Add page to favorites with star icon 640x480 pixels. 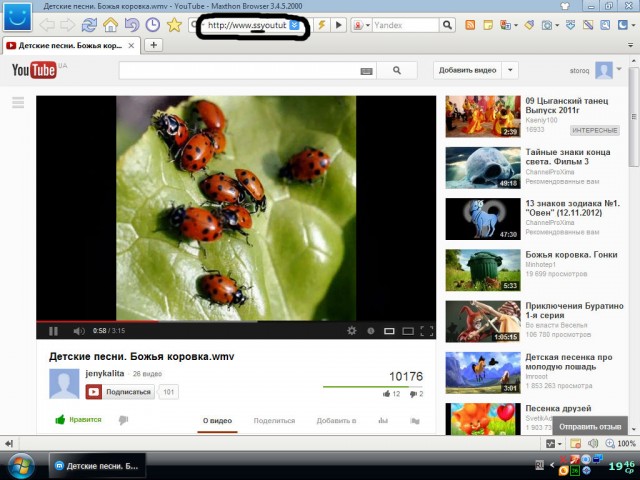(174, 24)
